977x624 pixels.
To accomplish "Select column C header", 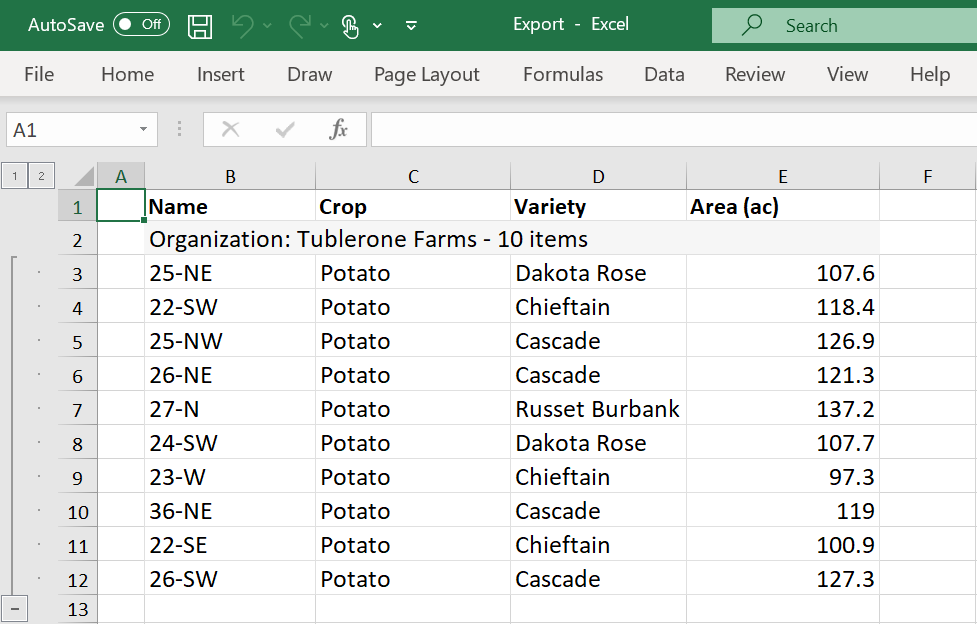I will [x=413, y=176].
